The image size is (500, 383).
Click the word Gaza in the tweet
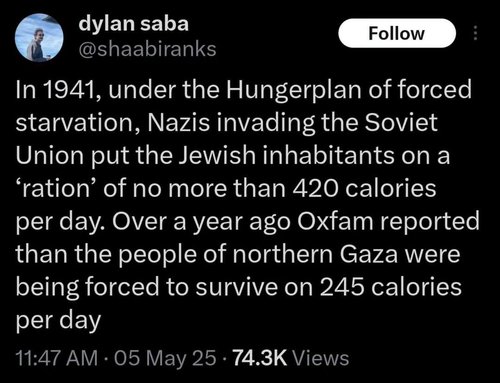[369, 254]
